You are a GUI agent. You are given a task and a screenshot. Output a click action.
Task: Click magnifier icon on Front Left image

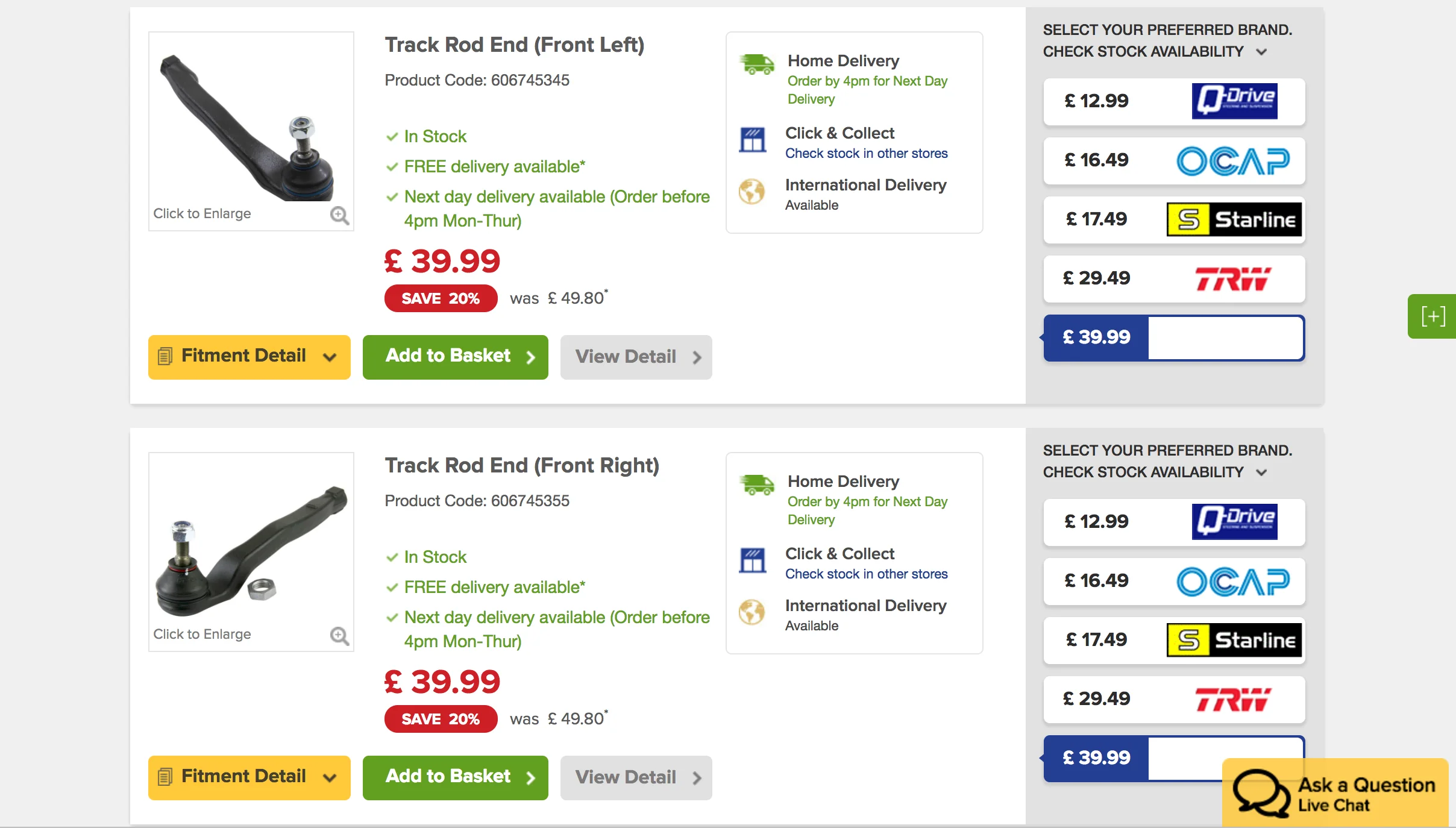pos(339,215)
